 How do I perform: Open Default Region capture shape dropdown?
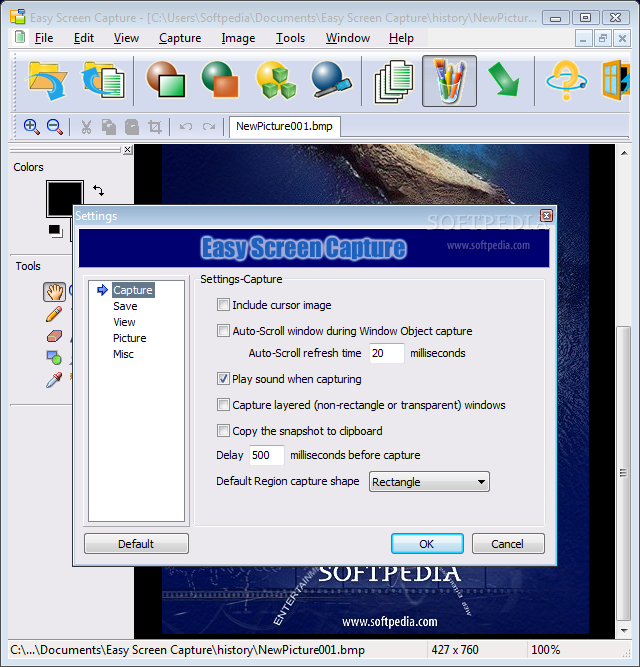pos(429,482)
